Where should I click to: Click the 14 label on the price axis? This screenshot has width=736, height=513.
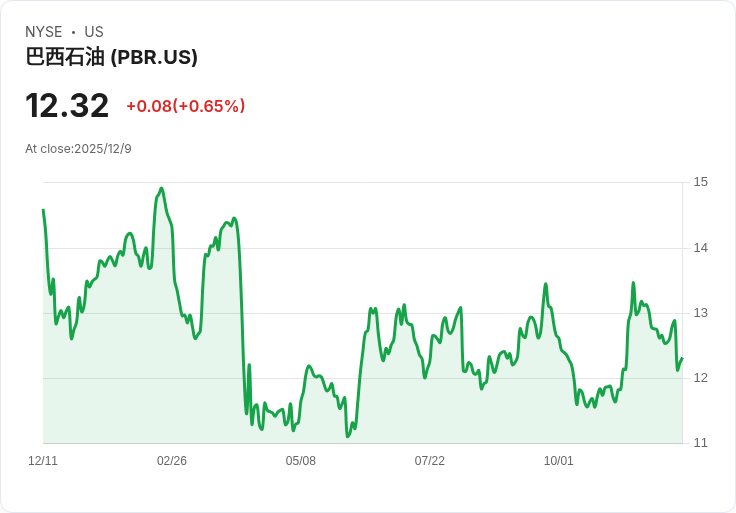(700, 248)
